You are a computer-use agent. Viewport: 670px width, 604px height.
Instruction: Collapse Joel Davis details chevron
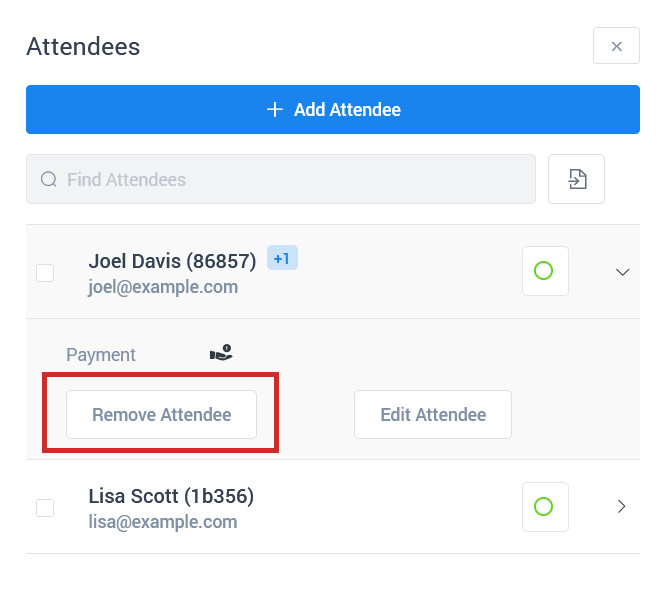[622, 272]
